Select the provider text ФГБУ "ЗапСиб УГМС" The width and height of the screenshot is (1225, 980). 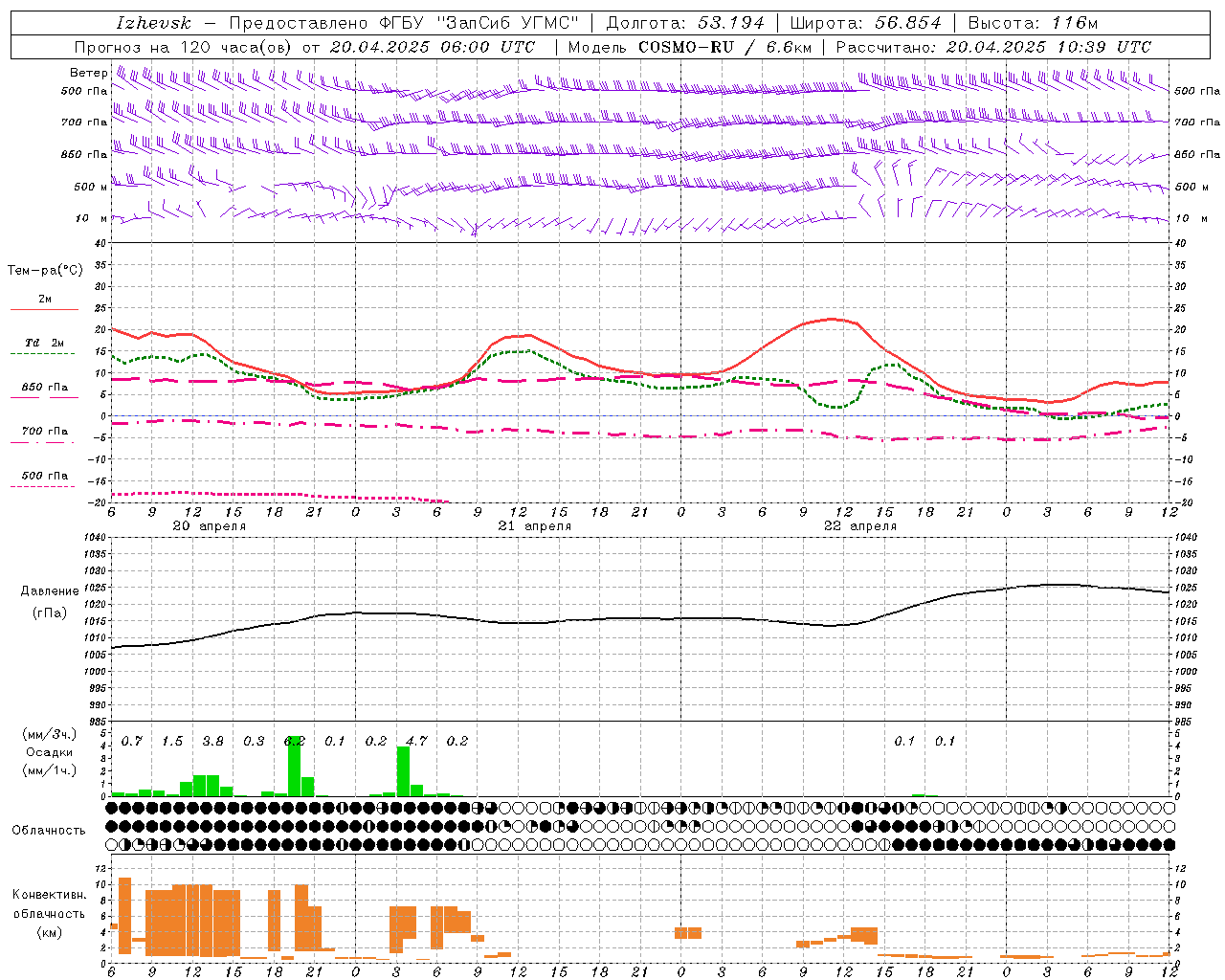(x=479, y=23)
